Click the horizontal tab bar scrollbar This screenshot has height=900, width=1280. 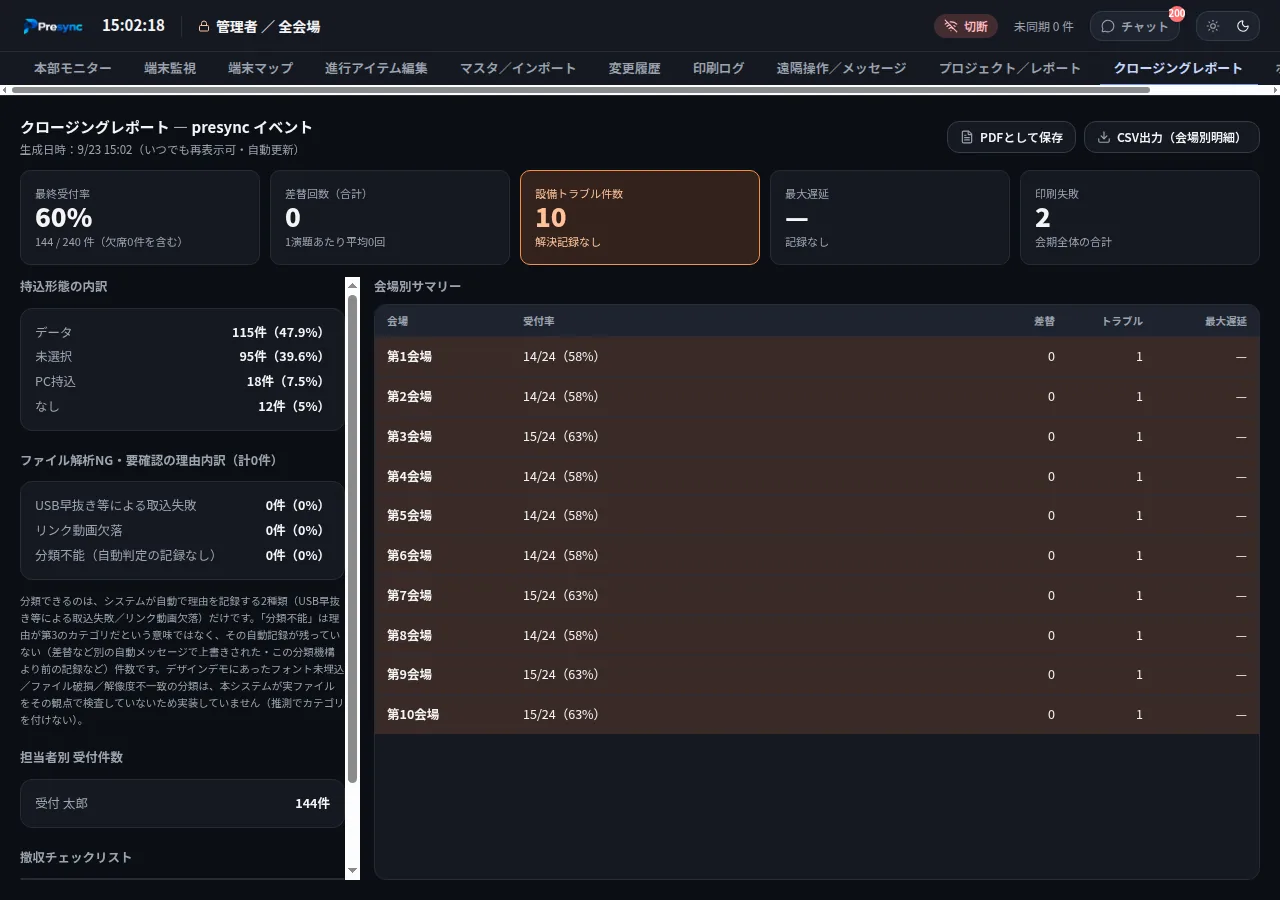pos(580,90)
